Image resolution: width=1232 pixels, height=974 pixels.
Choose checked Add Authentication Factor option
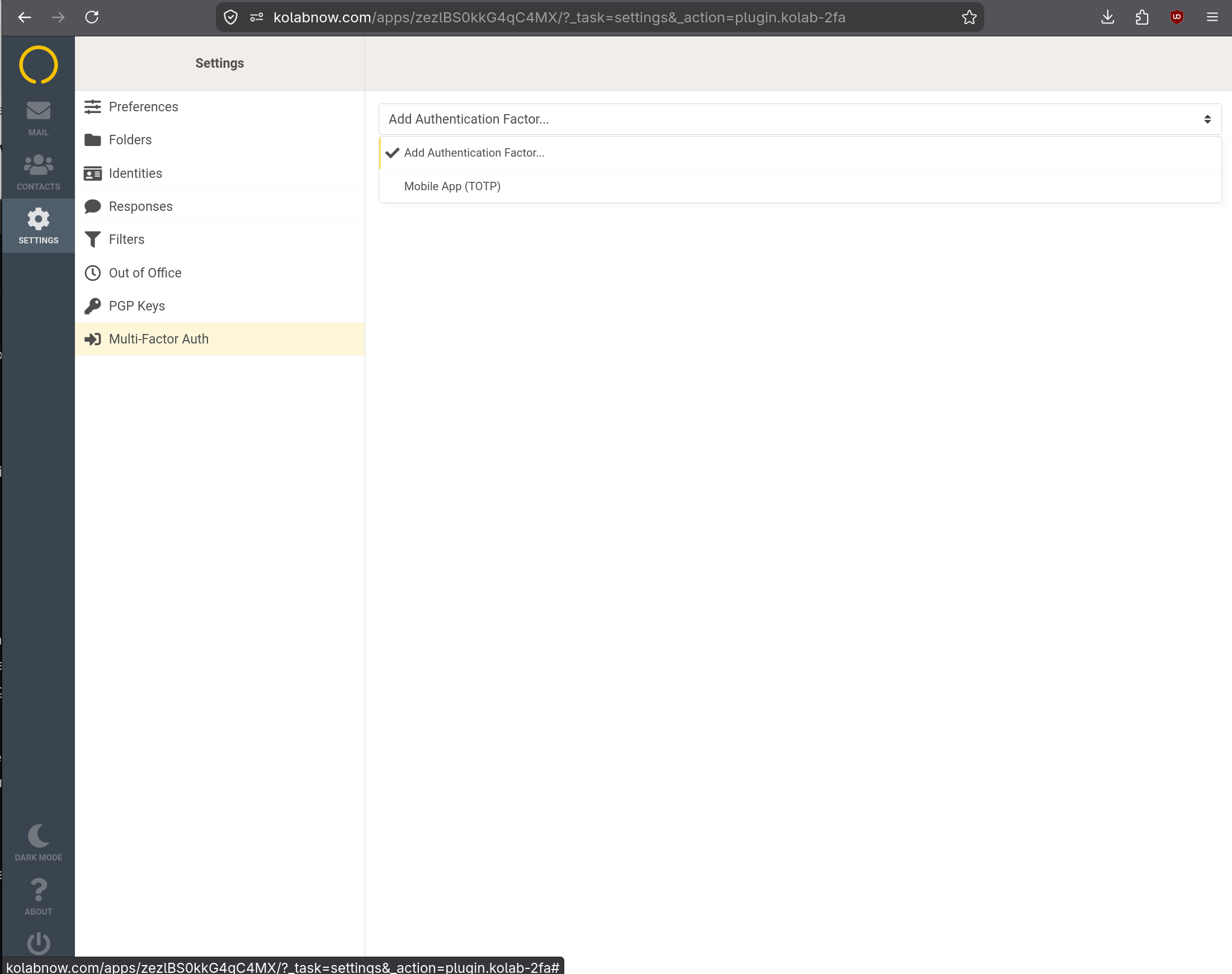(x=474, y=153)
